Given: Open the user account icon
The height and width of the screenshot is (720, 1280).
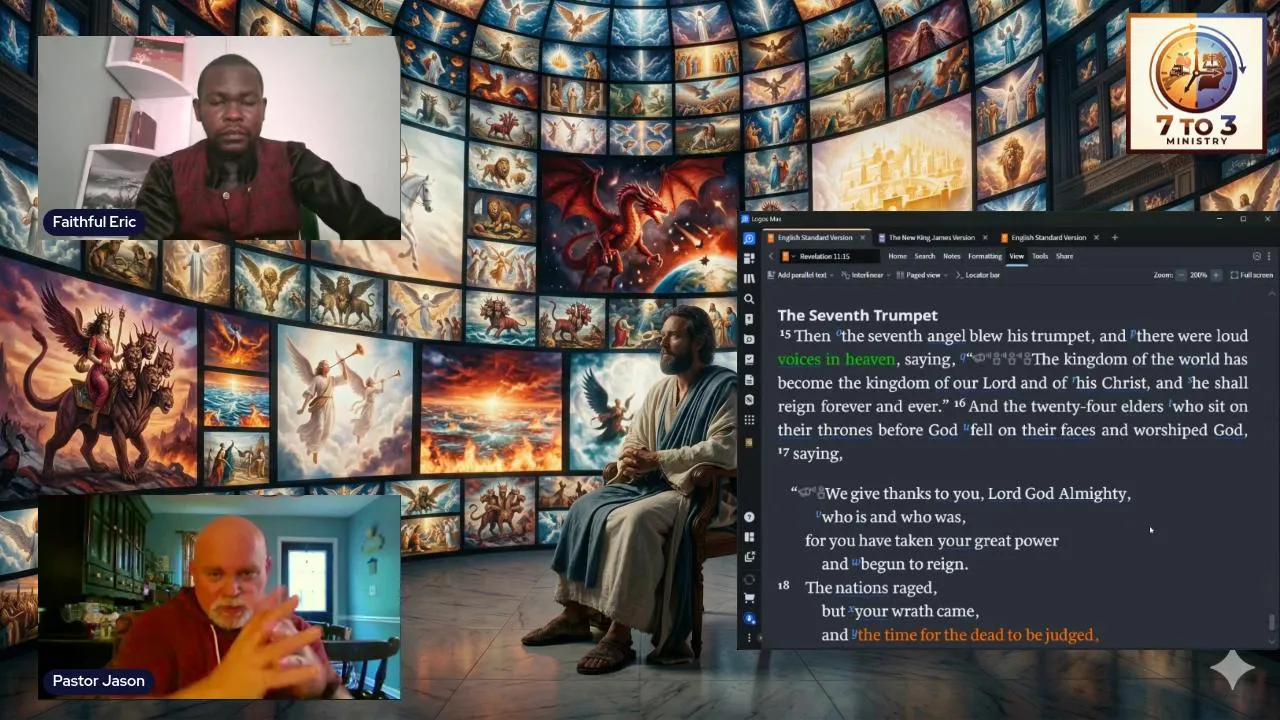Looking at the screenshot, I should (x=749, y=619).
